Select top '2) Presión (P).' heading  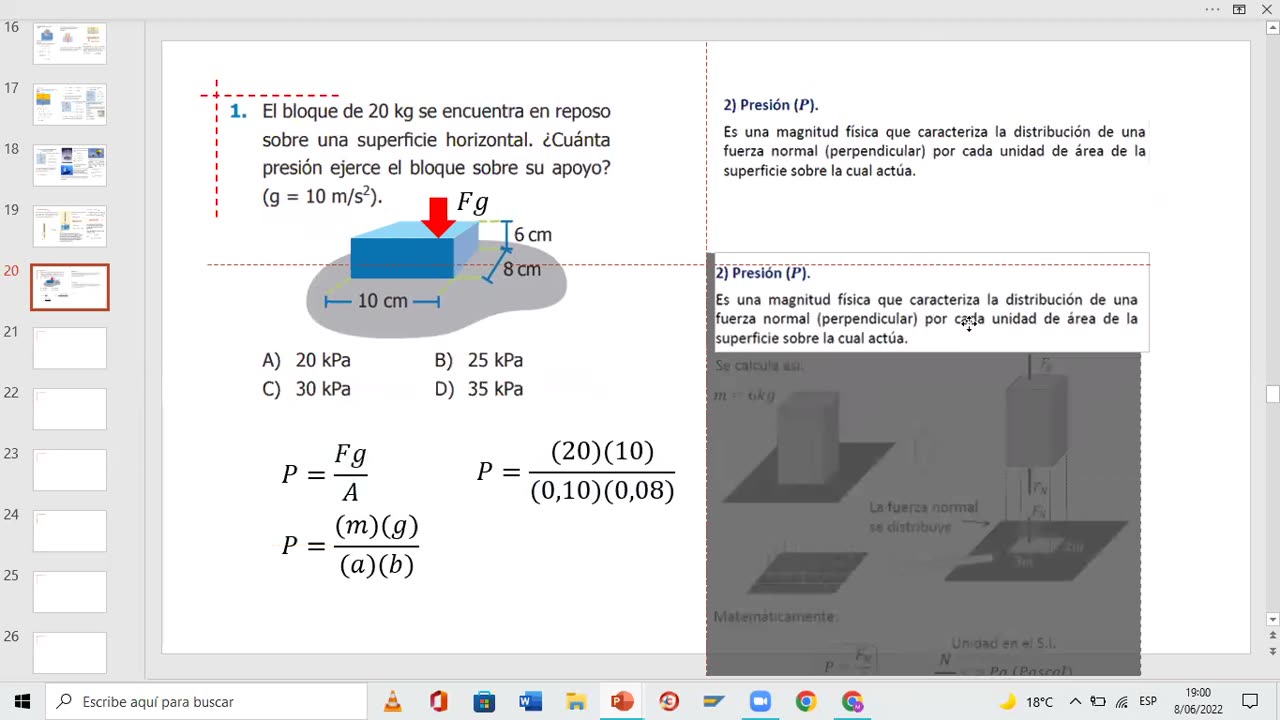[x=771, y=105]
